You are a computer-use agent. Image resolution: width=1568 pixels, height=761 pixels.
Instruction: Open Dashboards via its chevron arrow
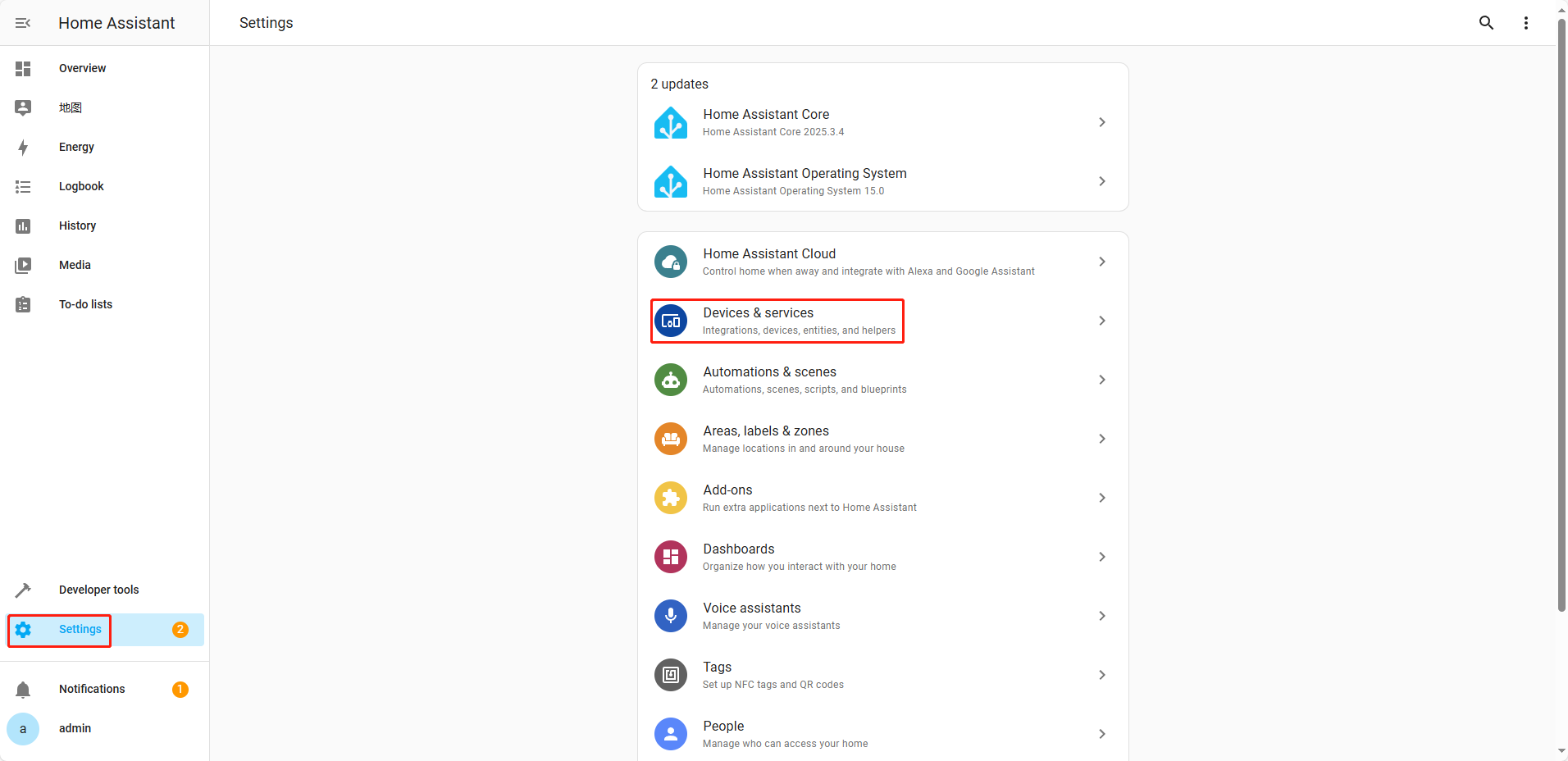pos(1102,557)
